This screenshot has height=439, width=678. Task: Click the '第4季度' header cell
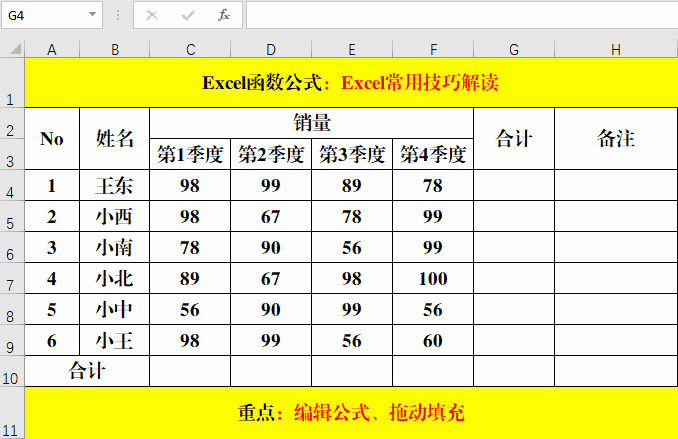[x=433, y=154]
